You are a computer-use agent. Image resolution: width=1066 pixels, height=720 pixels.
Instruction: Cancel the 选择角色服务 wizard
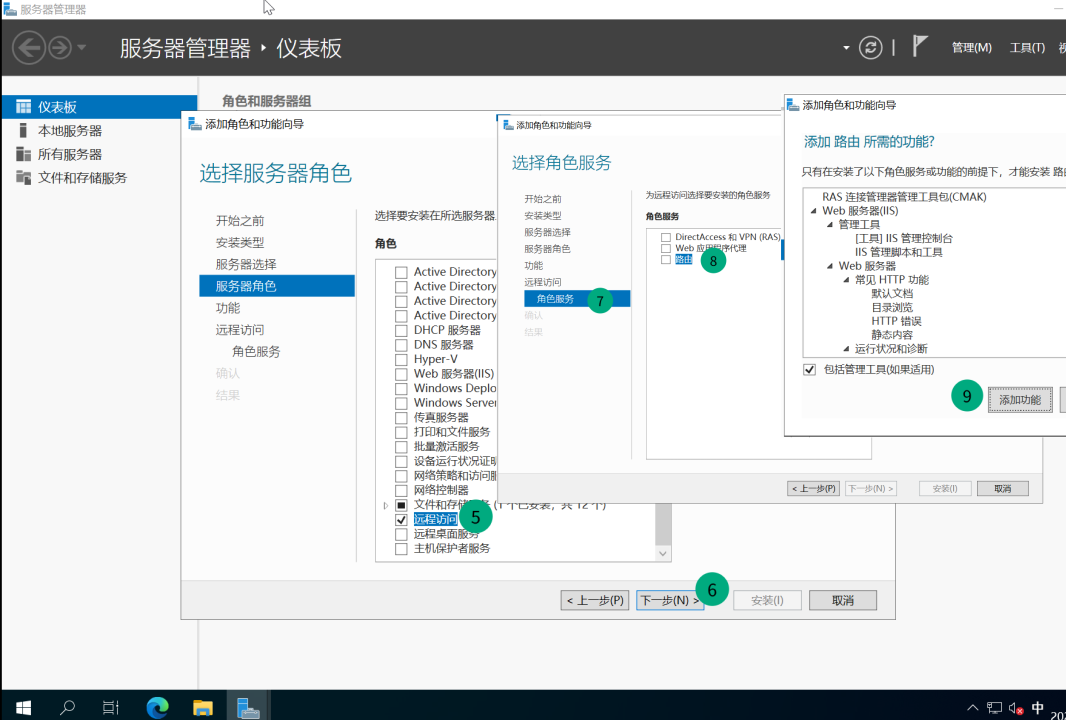click(1002, 488)
